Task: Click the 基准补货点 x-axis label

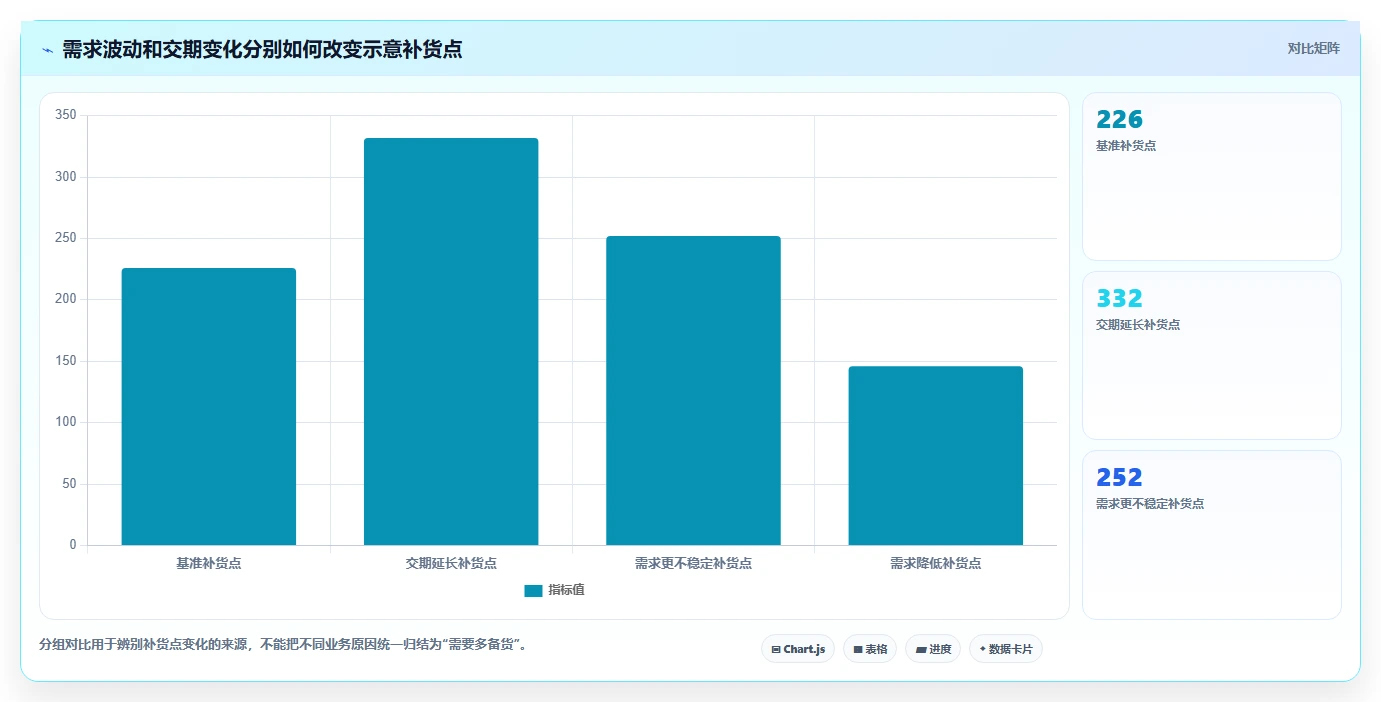Action: point(209,563)
